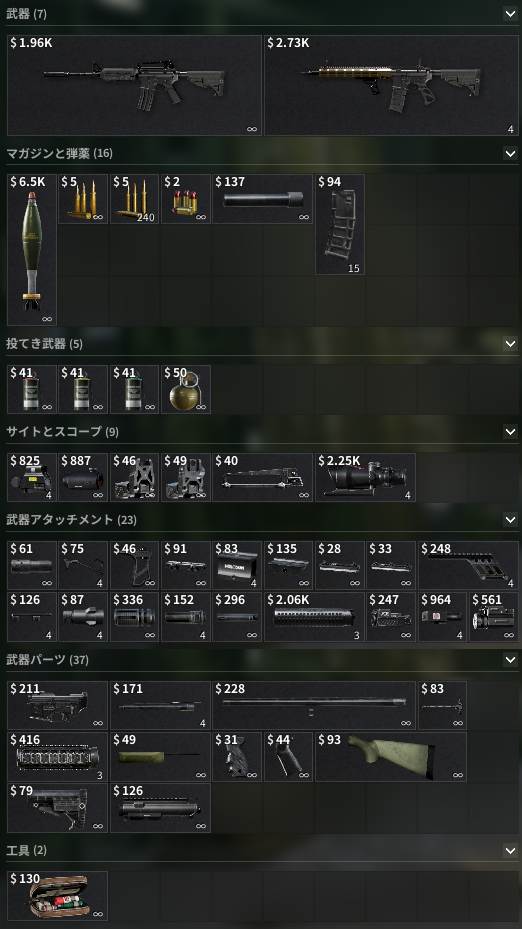Image resolution: width=522 pixels, height=929 pixels.
Task: Collapse the サイトとスコープ section arrow
Action: [510, 431]
